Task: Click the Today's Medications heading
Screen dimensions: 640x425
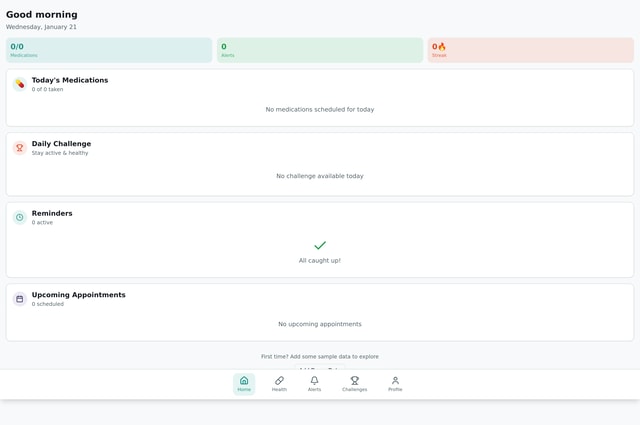Action: pos(70,80)
